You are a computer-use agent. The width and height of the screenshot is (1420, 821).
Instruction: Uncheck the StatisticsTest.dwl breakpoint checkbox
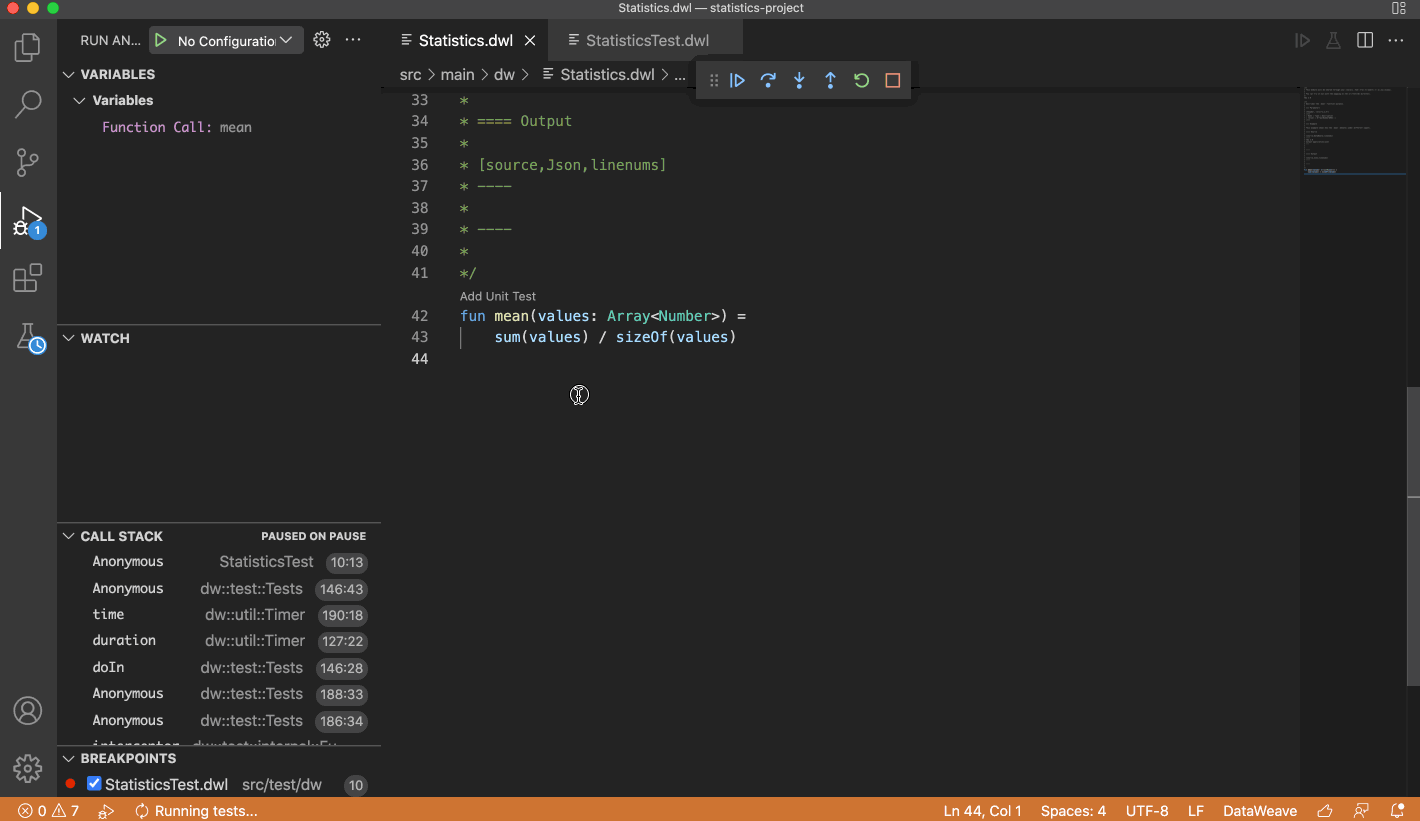[94, 784]
